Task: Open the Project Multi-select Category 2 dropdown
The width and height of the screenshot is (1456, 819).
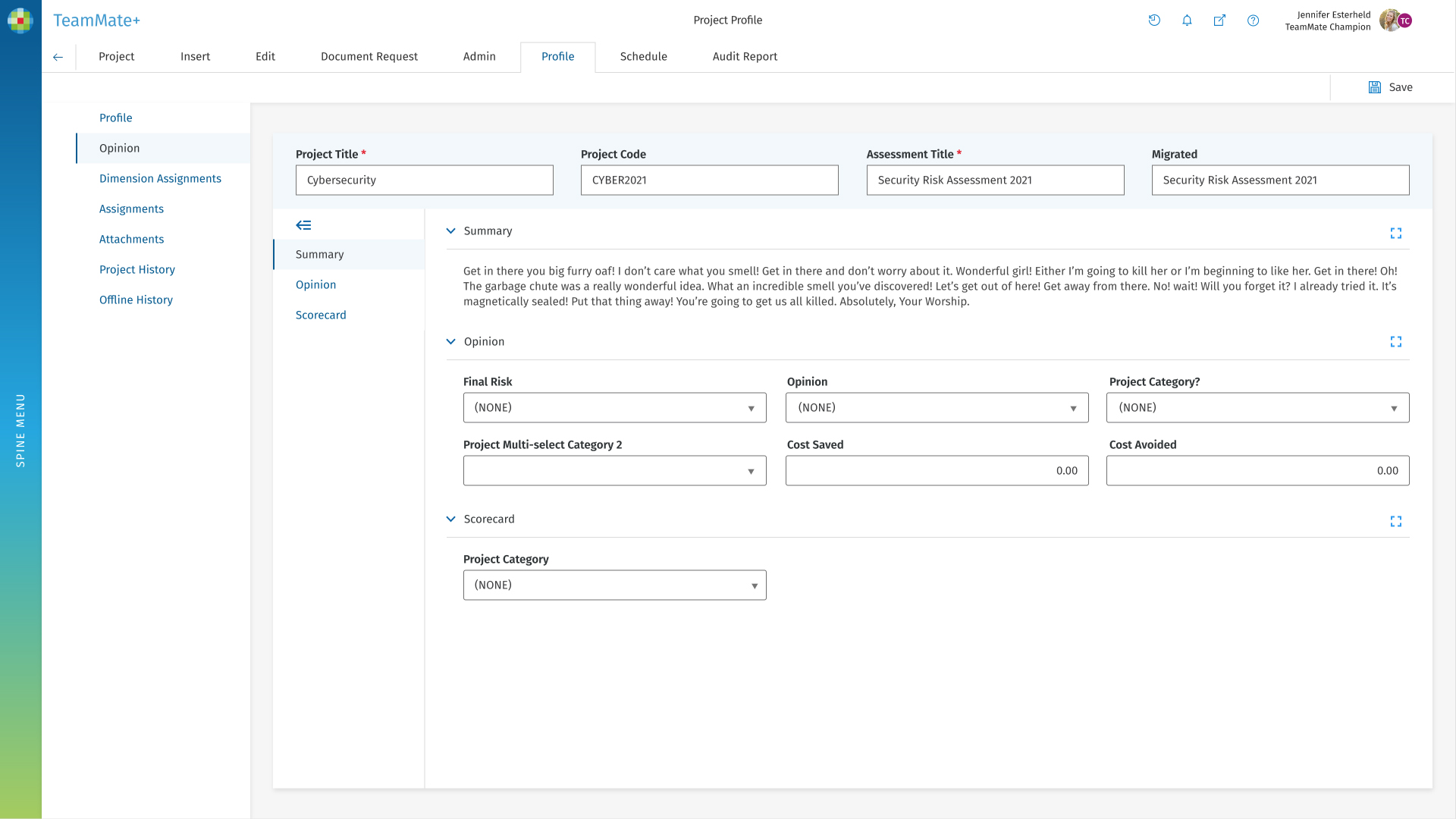Action: (x=614, y=471)
